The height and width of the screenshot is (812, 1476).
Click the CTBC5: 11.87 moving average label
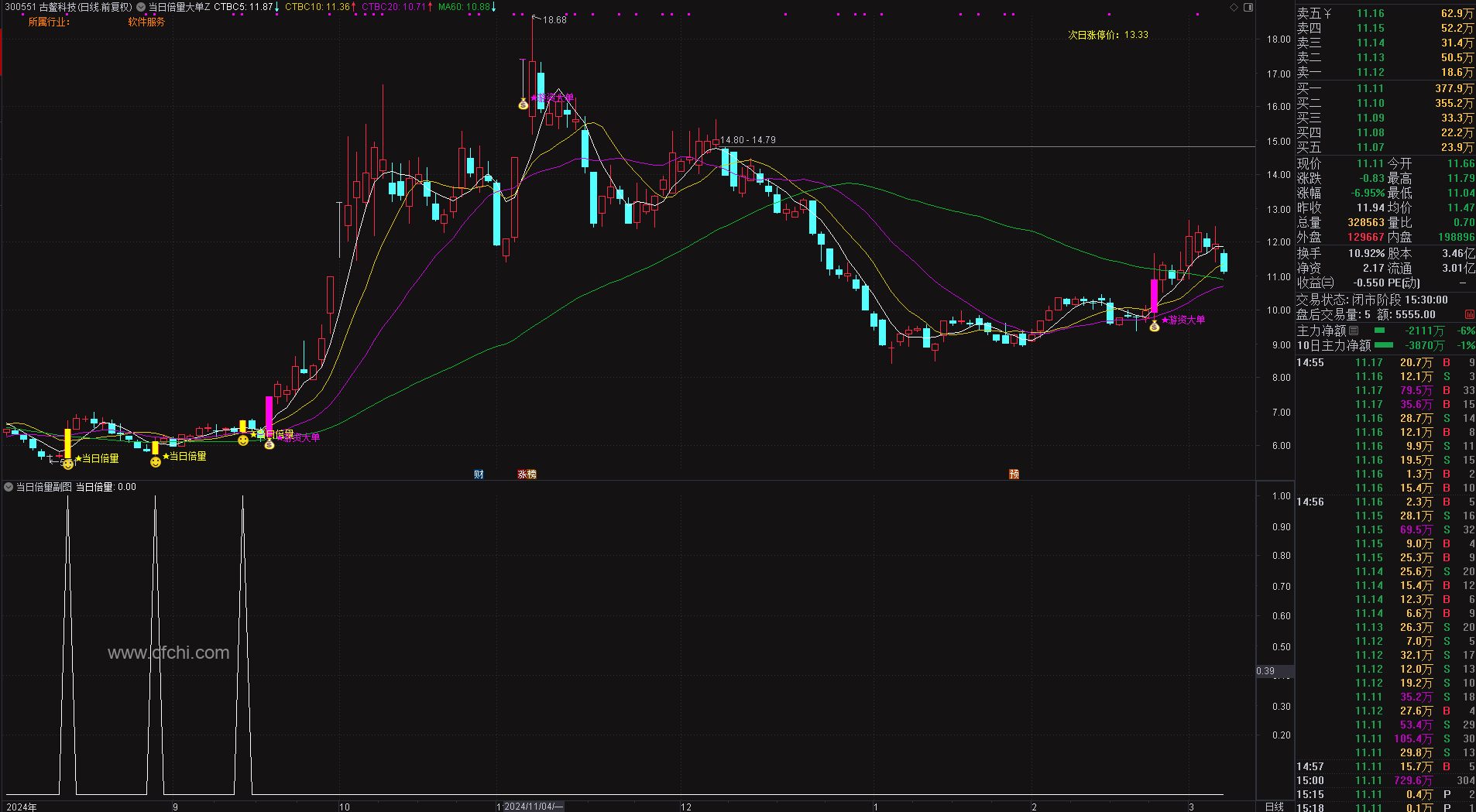pyautogui.click(x=243, y=7)
